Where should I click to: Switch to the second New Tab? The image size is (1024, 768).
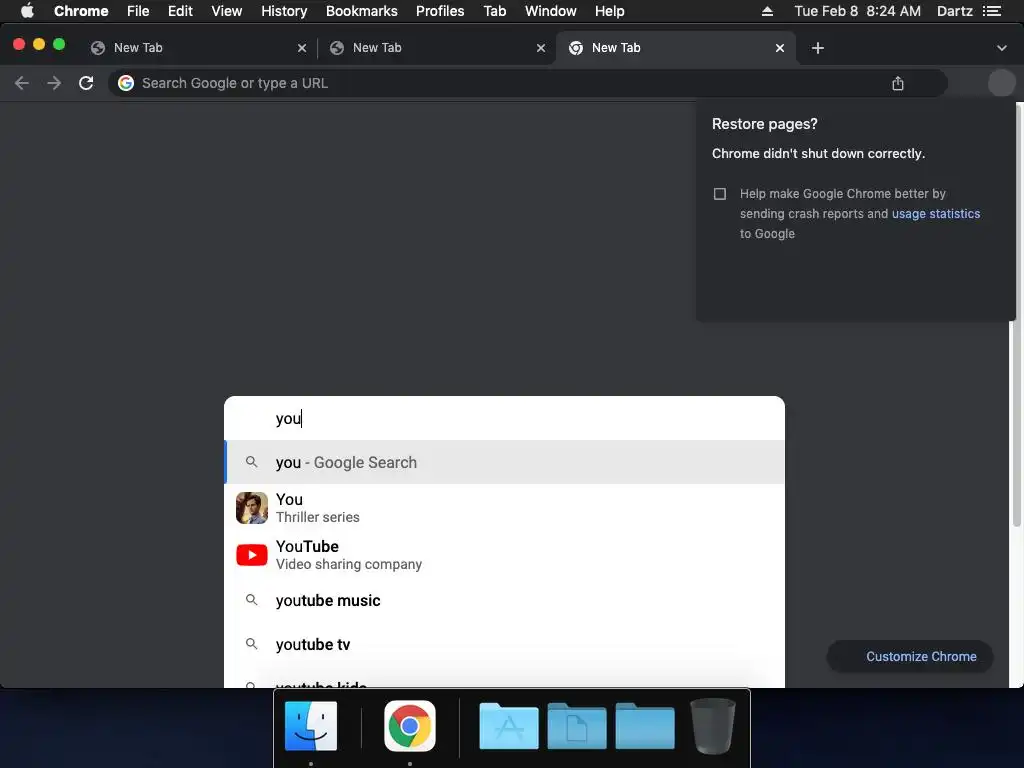(x=436, y=48)
